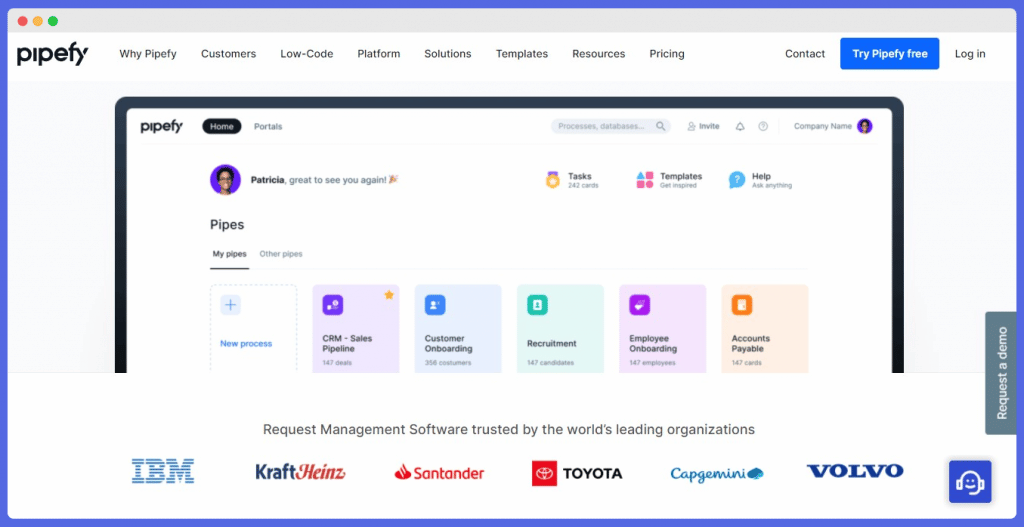The height and width of the screenshot is (527, 1024).
Task: Click the Pipefy logo in the site header
Action: [x=52, y=54]
